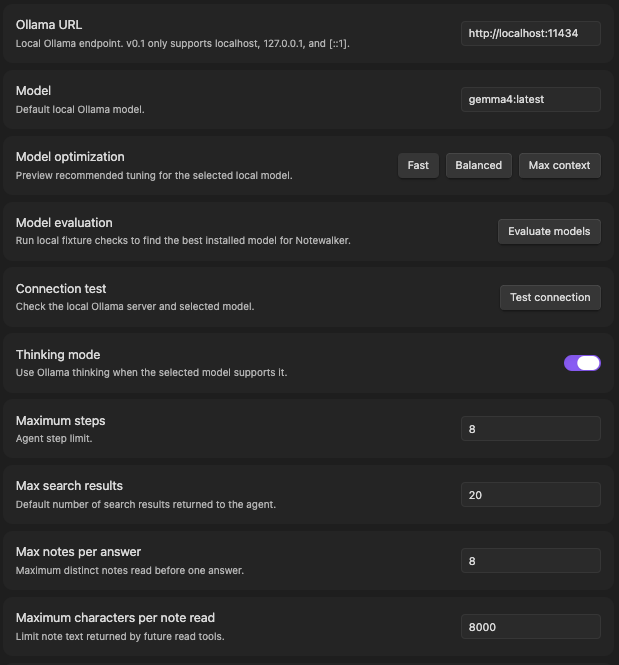Click the Max search results field
This screenshot has height=665, width=619.
click(531, 495)
